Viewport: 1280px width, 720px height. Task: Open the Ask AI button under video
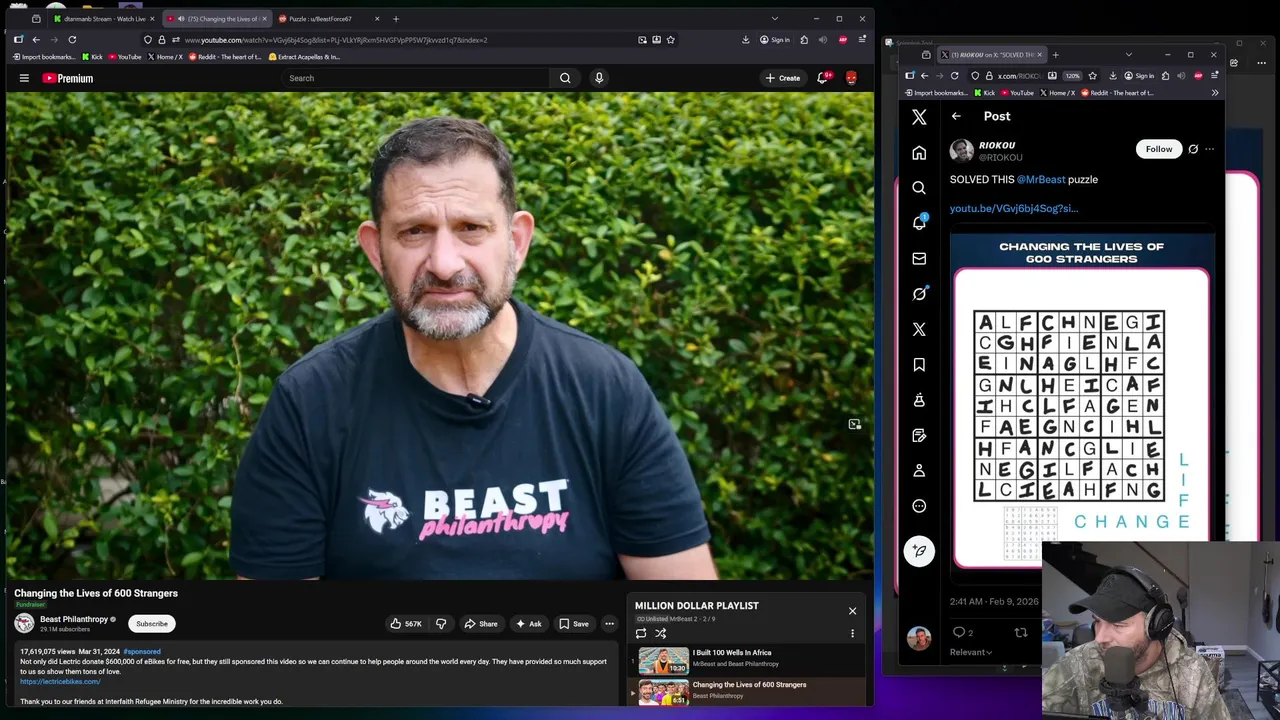pos(528,624)
